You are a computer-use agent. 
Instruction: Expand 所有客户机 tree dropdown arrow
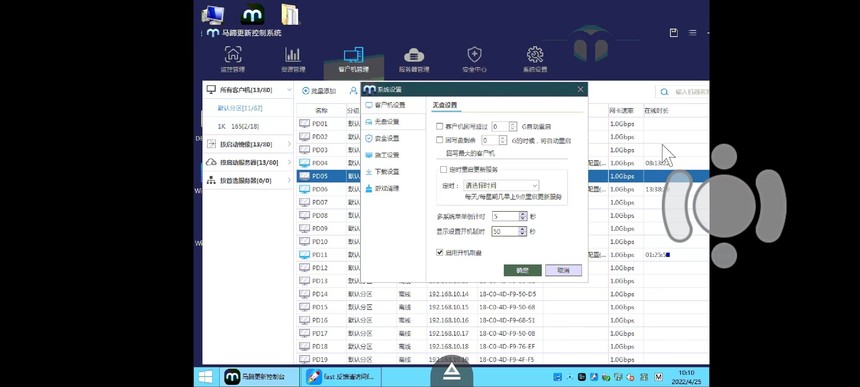point(289,89)
